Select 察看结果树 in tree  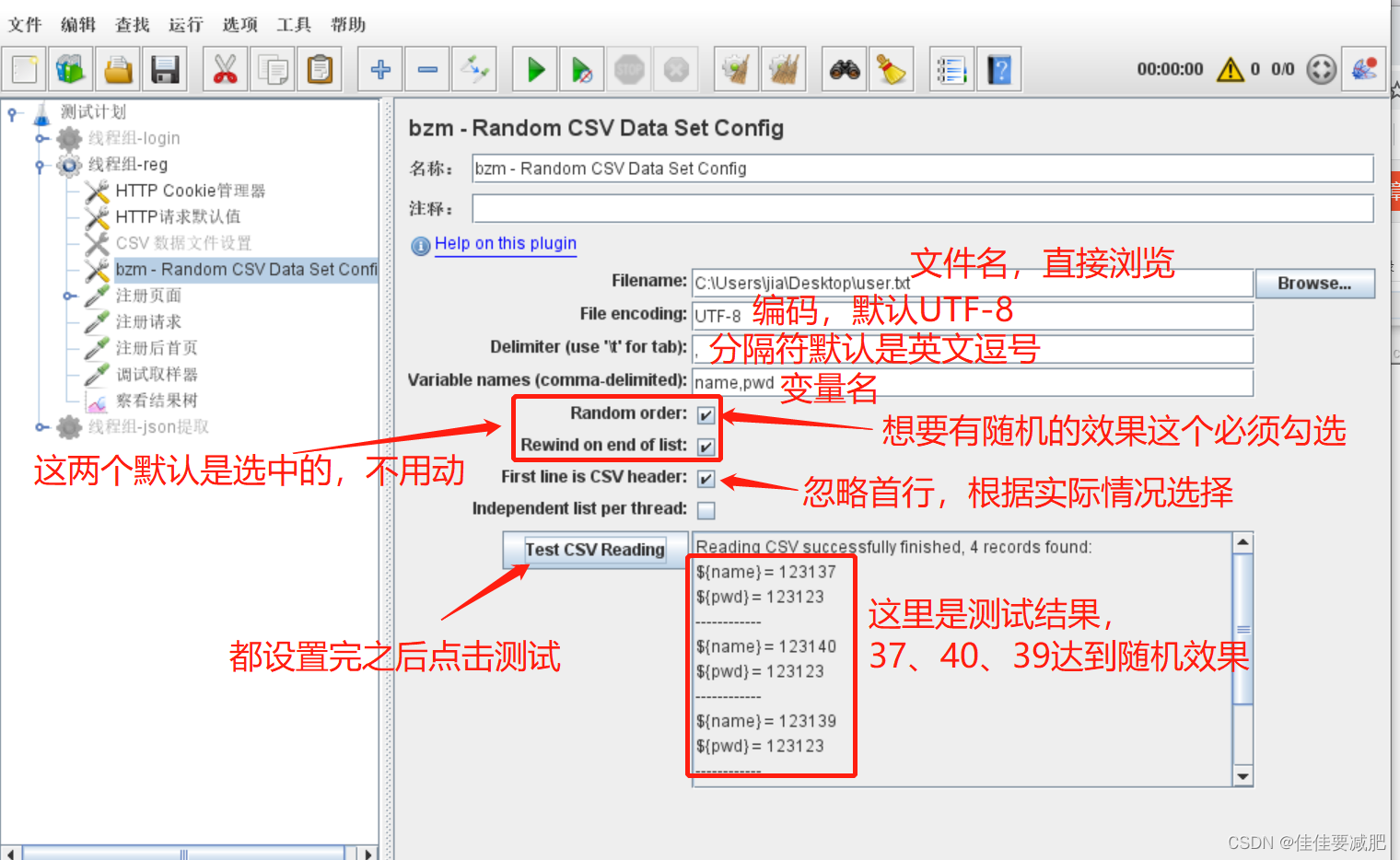[157, 401]
